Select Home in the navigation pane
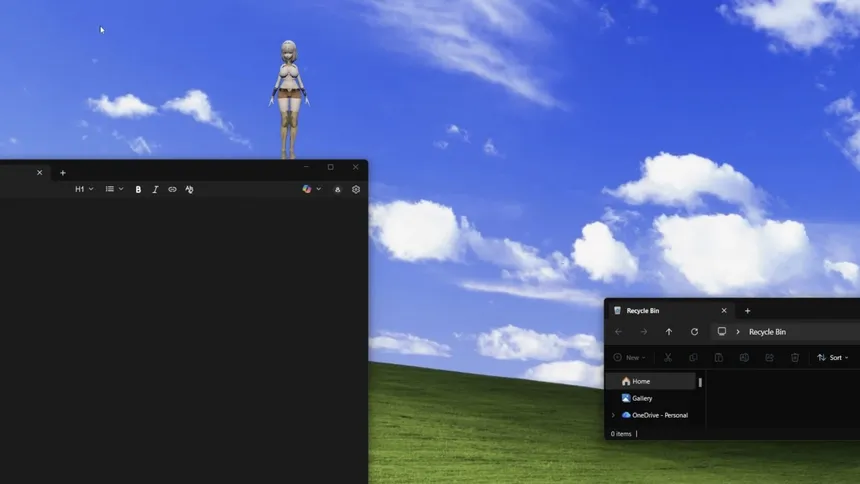This screenshot has height=484, width=860. tap(641, 381)
